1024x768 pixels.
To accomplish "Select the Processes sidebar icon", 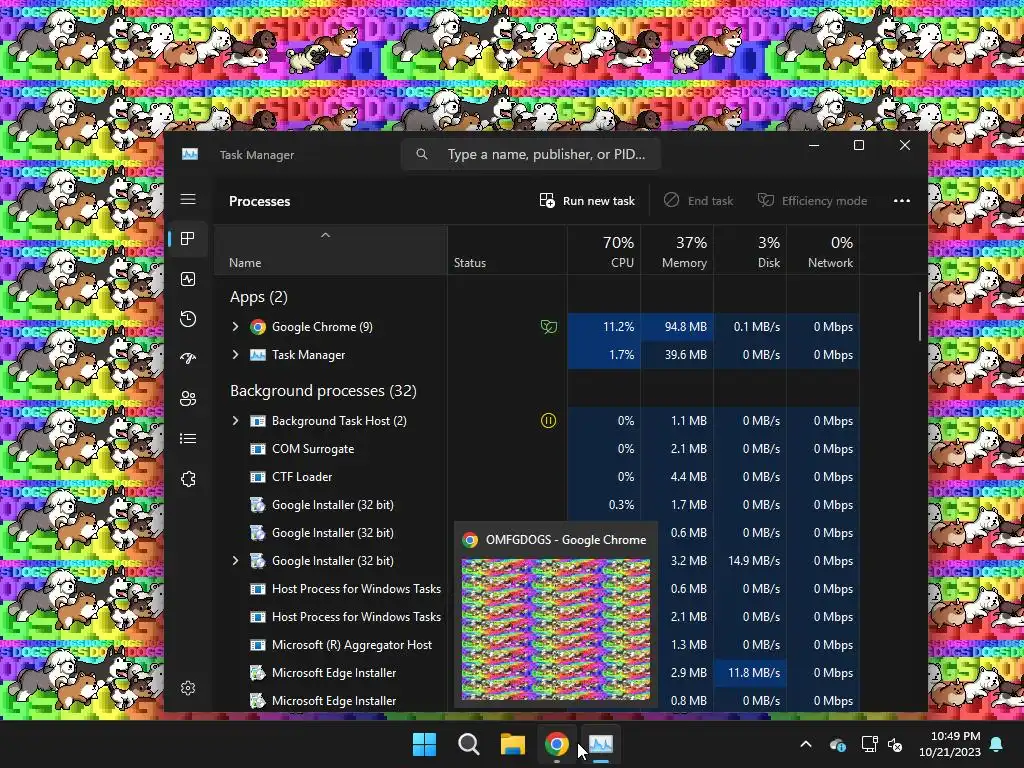I will (188, 239).
